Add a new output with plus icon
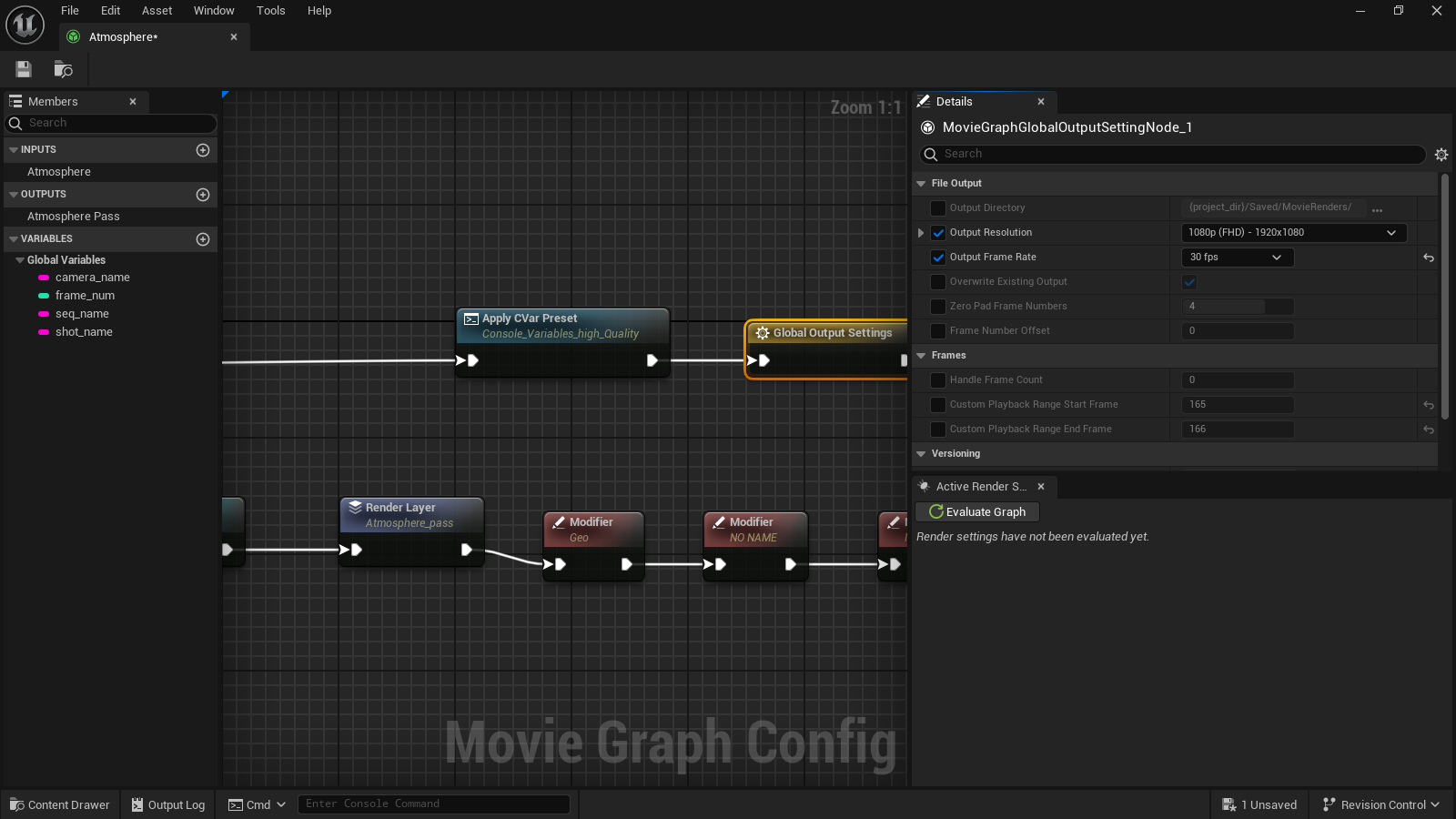Screen dimensions: 1456x819 click(203, 195)
